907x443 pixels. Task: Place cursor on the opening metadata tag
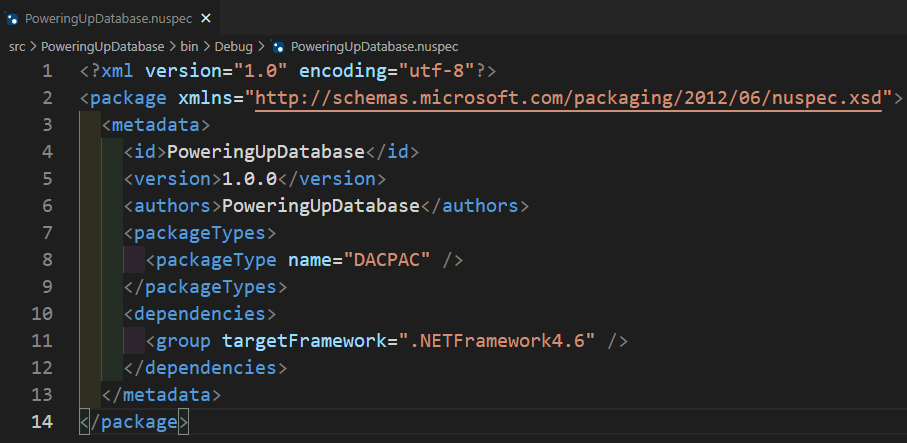[x=156, y=125]
